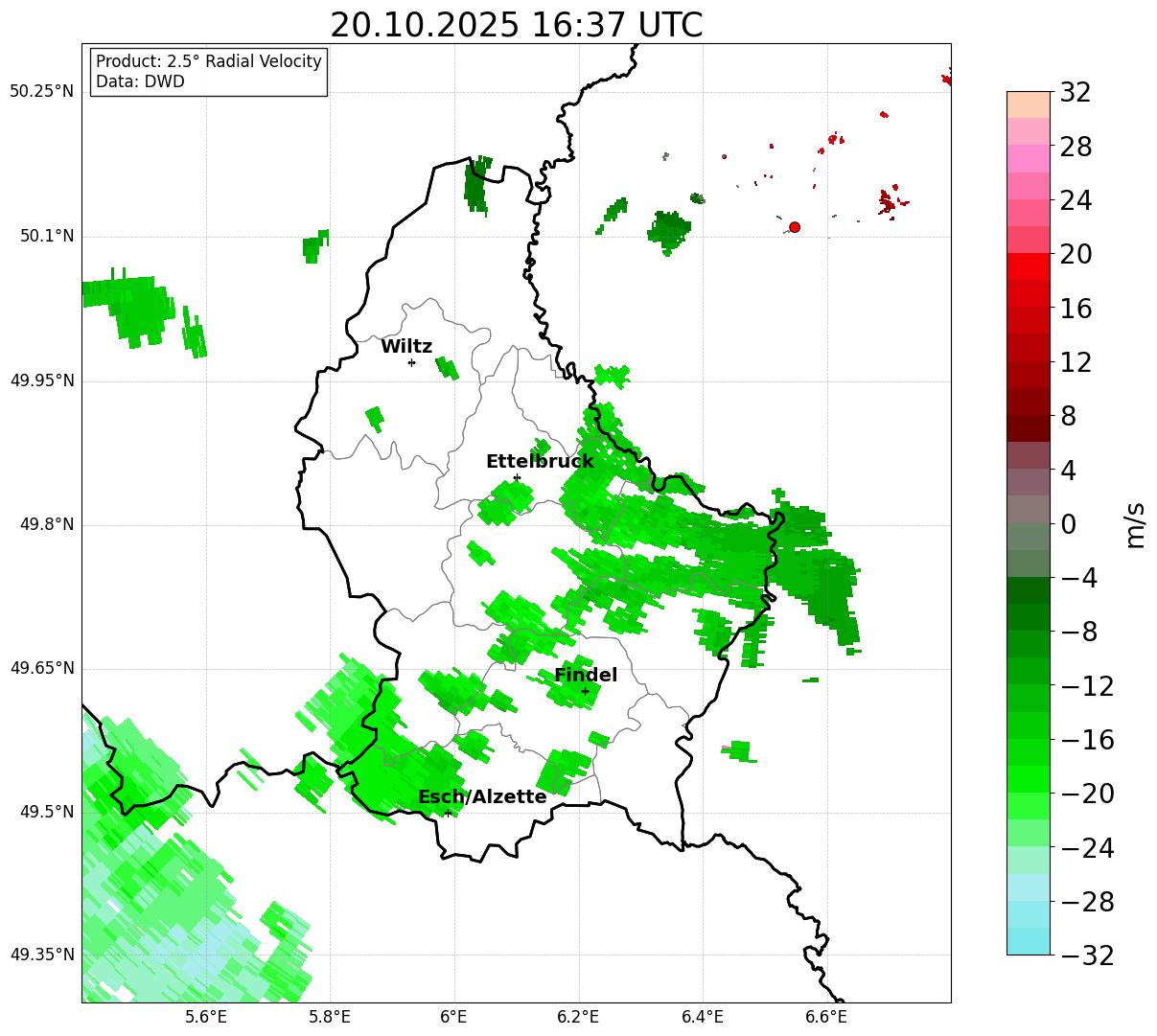This screenshot has width=1157, height=1036.
Task: Click the colorbar tick value 16
Action: (1076, 309)
